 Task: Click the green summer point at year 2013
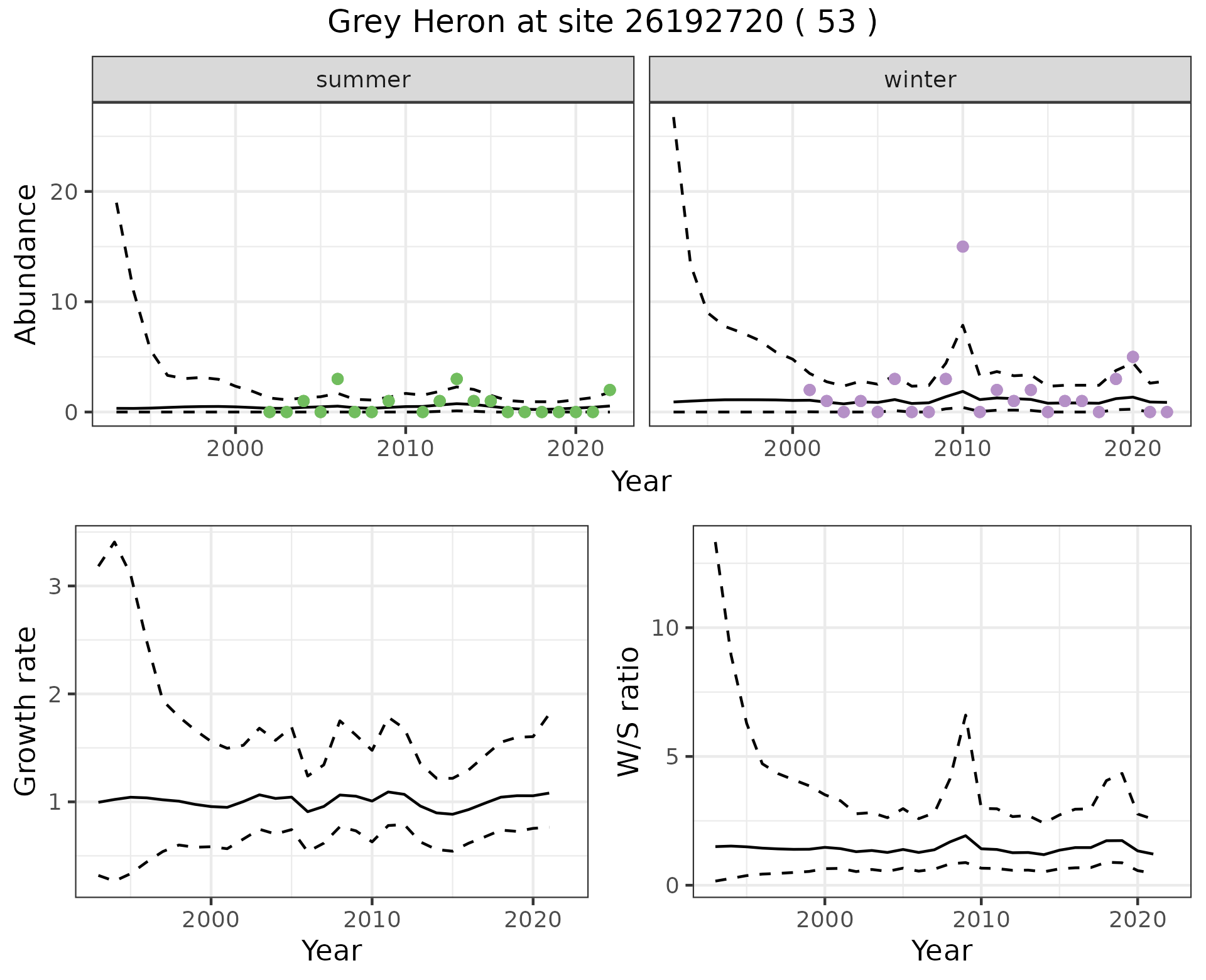pos(457,379)
